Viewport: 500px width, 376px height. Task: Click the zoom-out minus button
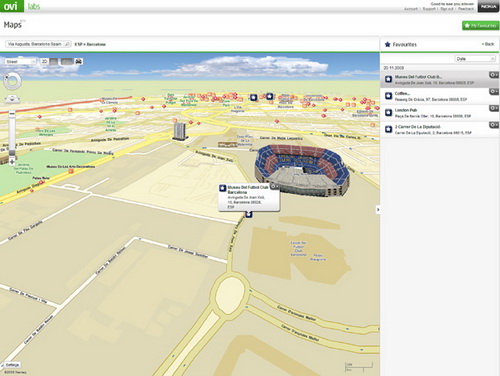click(x=12, y=114)
